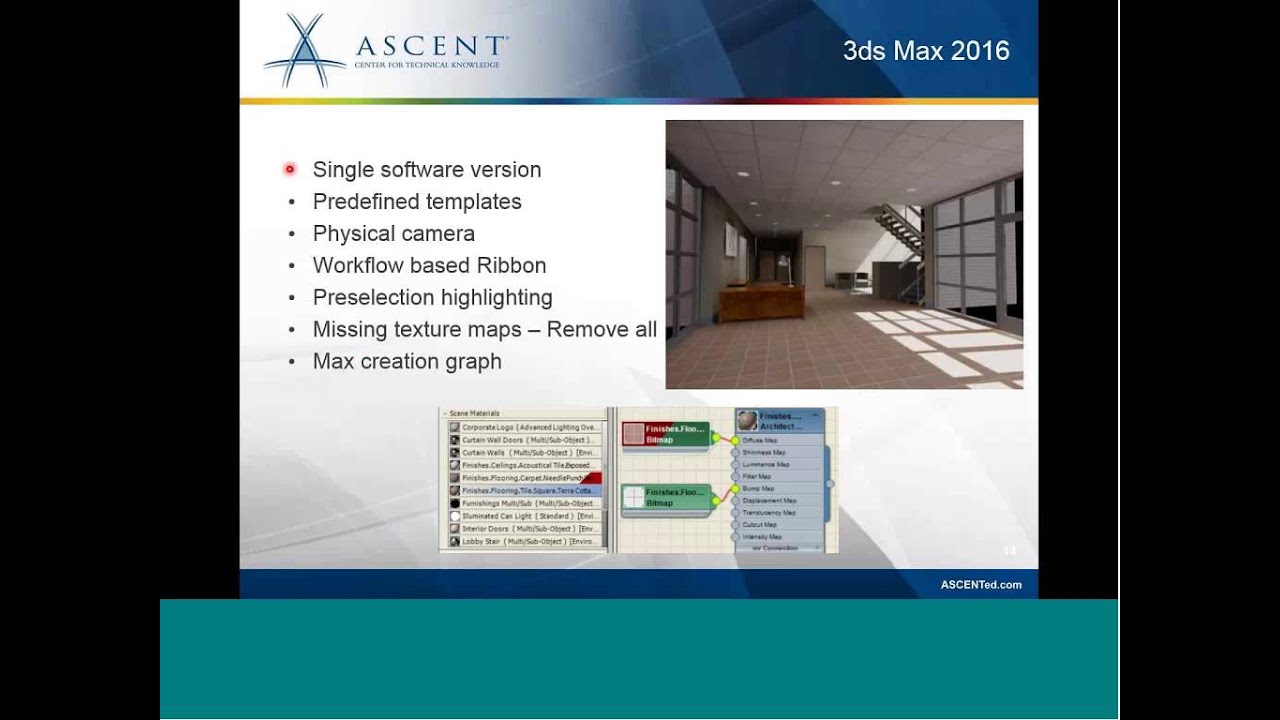Collapse the Finishes Architectural material node
The height and width of the screenshot is (720, 1280).
pyautogui.click(x=816, y=415)
